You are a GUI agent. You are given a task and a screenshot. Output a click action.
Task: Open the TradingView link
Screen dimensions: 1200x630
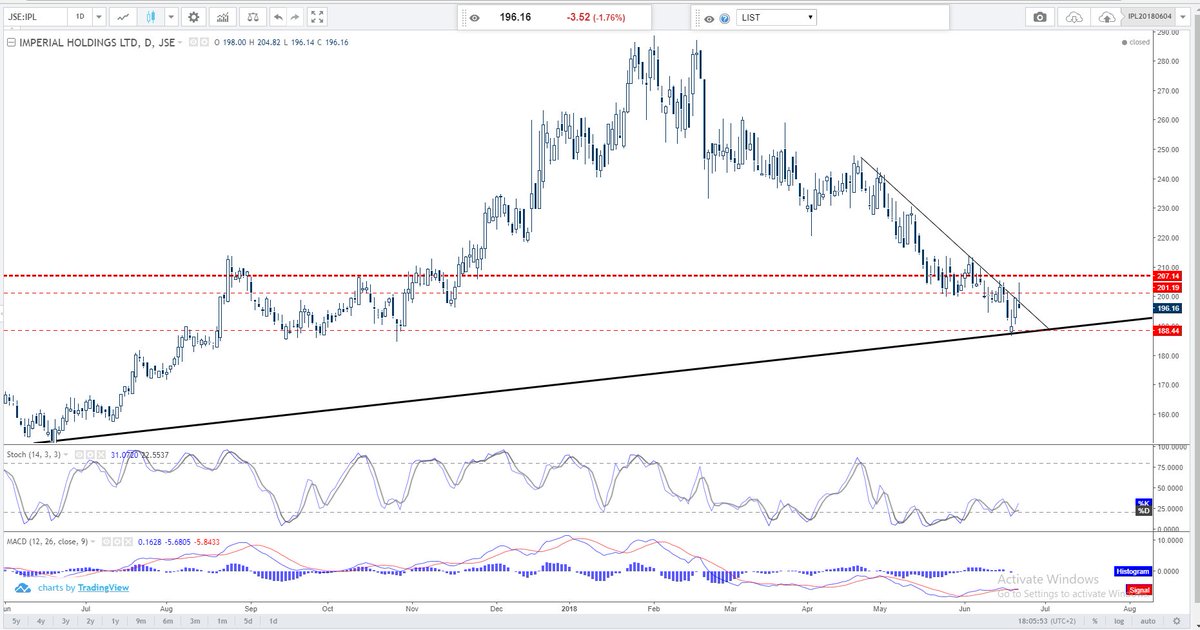[104, 588]
